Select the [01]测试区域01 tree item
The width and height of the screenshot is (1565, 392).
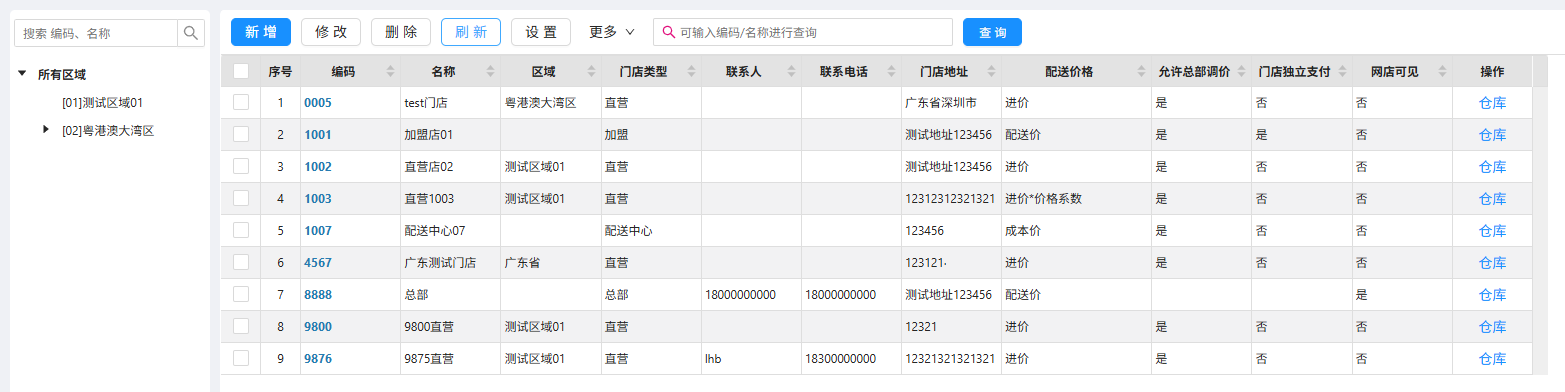[103, 103]
